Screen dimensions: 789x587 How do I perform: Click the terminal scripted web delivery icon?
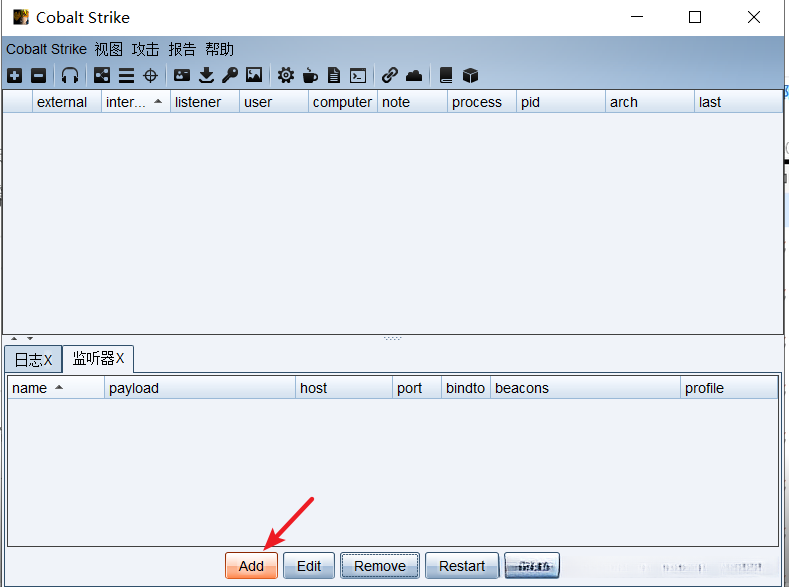pyautogui.click(x=358, y=76)
